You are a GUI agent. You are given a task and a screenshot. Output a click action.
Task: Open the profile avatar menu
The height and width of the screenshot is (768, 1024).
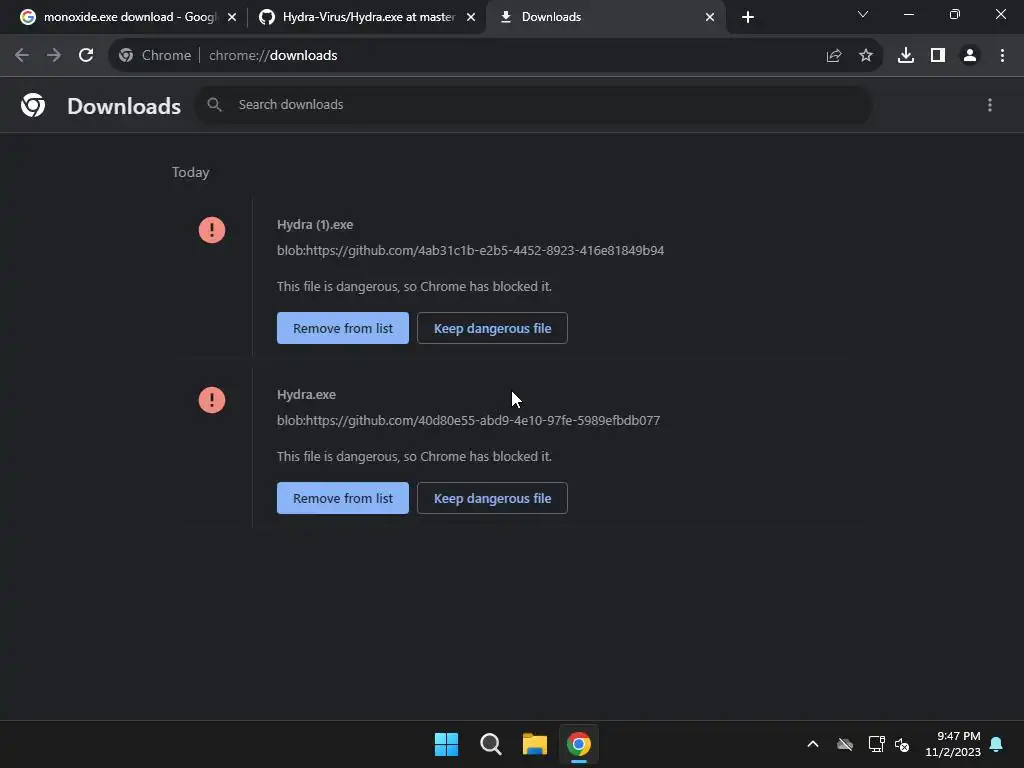[969, 56]
